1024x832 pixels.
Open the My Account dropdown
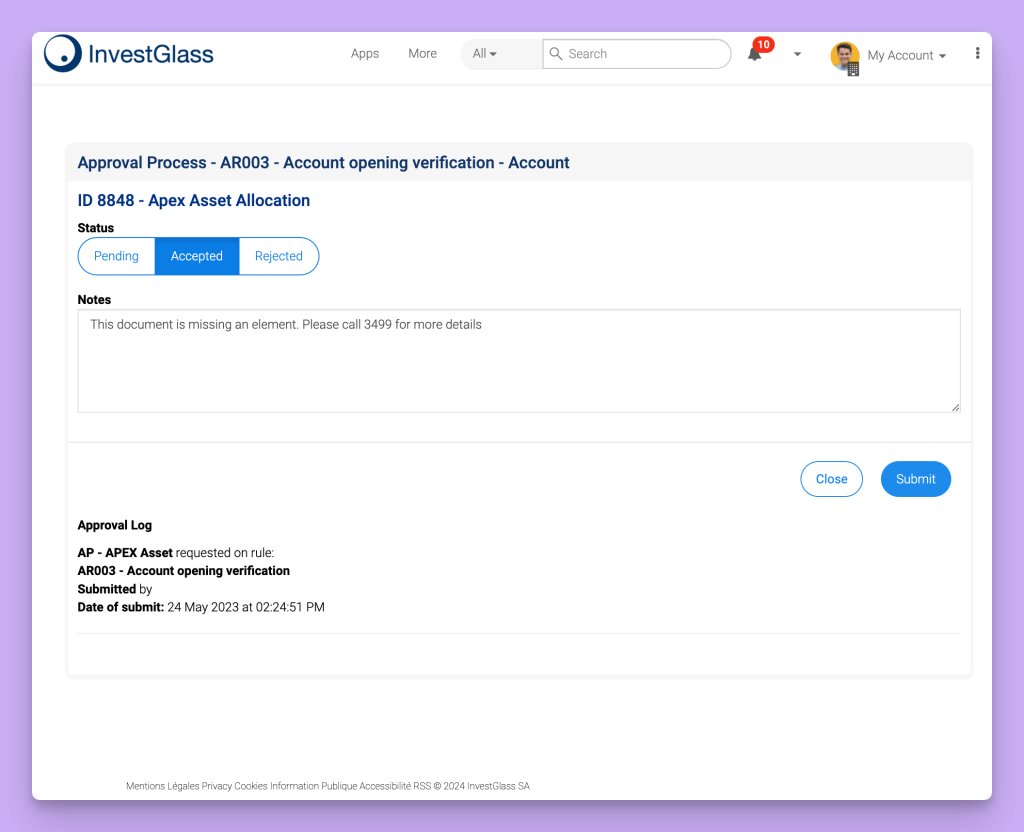coord(906,56)
